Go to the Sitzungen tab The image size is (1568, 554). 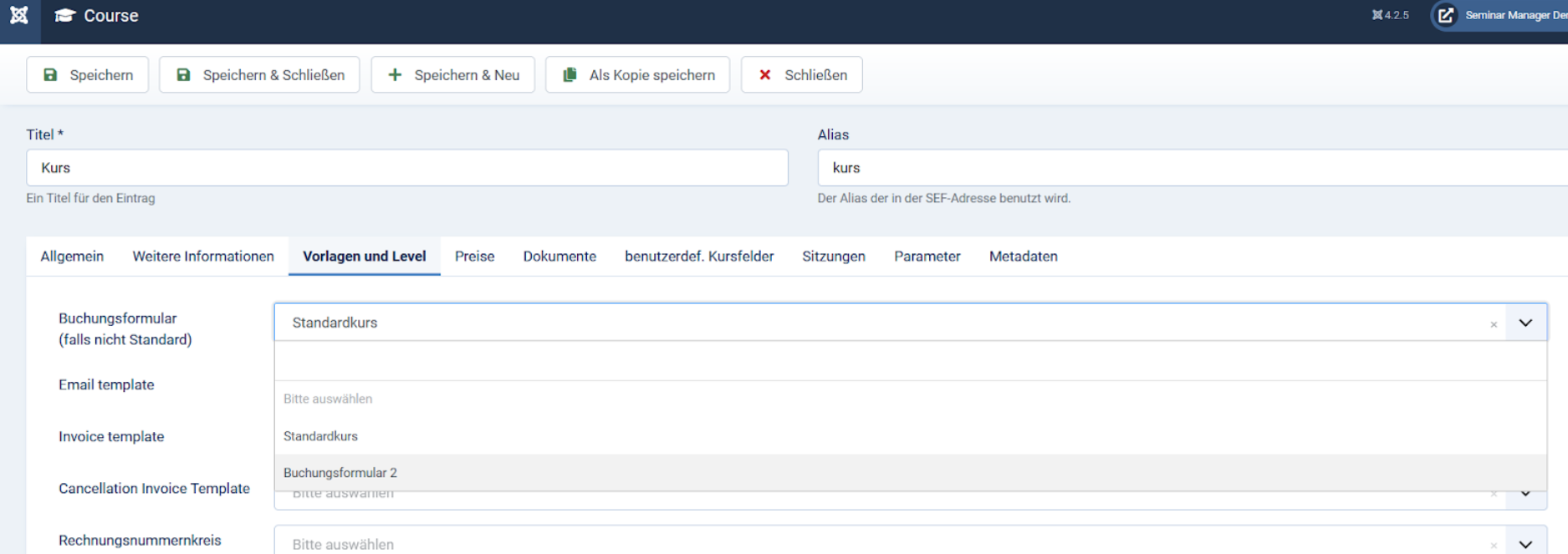[833, 257]
